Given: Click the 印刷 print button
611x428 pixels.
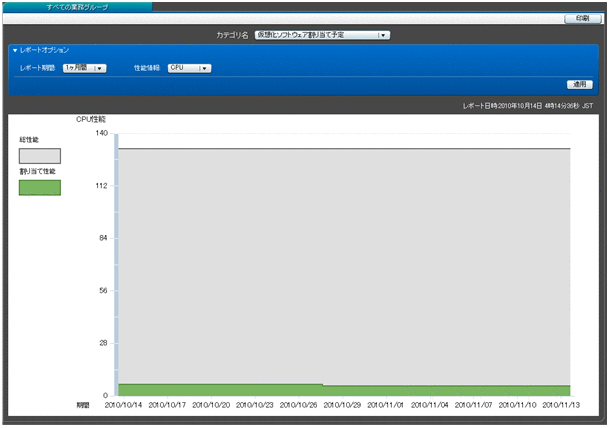Looking at the screenshot, I should coord(582,19).
